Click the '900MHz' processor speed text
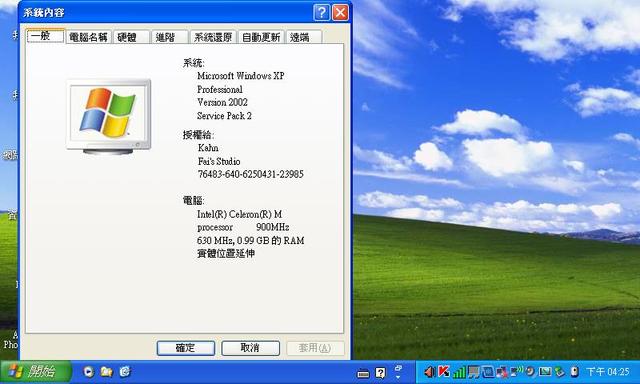The width and height of the screenshot is (640, 384). (x=273, y=227)
